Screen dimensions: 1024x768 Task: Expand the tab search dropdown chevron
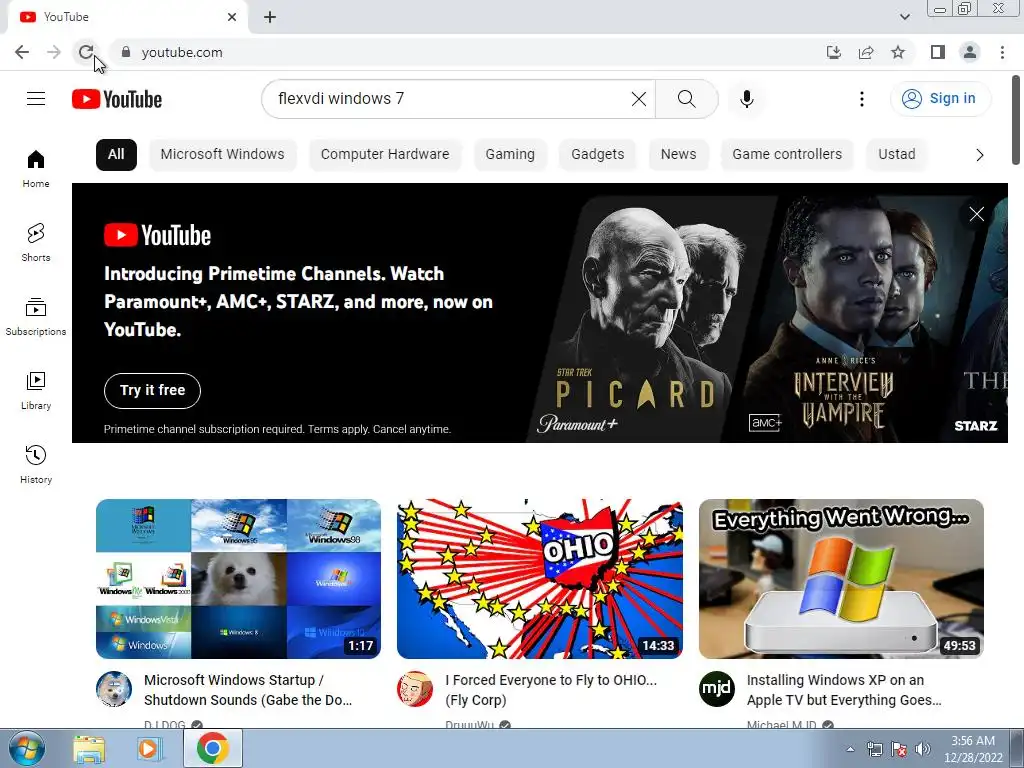click(x=904, y=17)
